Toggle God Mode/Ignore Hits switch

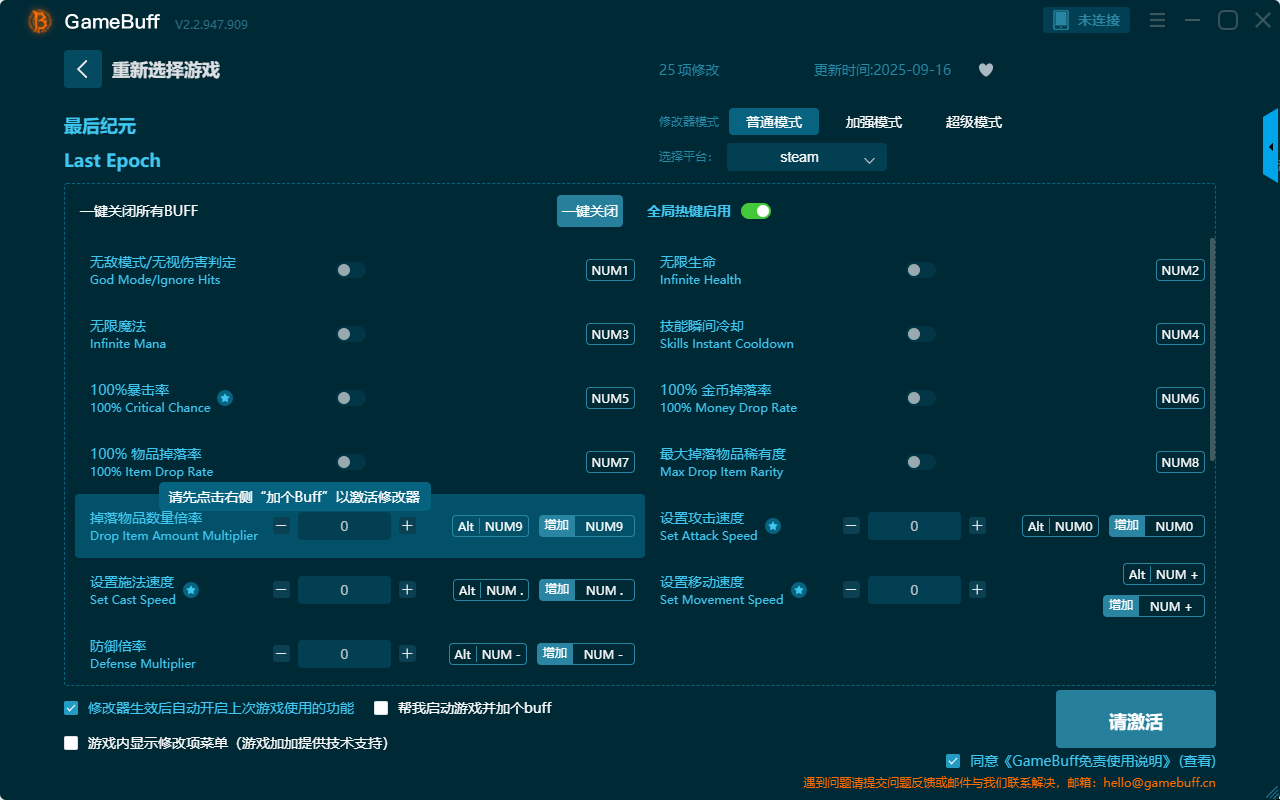351,270
